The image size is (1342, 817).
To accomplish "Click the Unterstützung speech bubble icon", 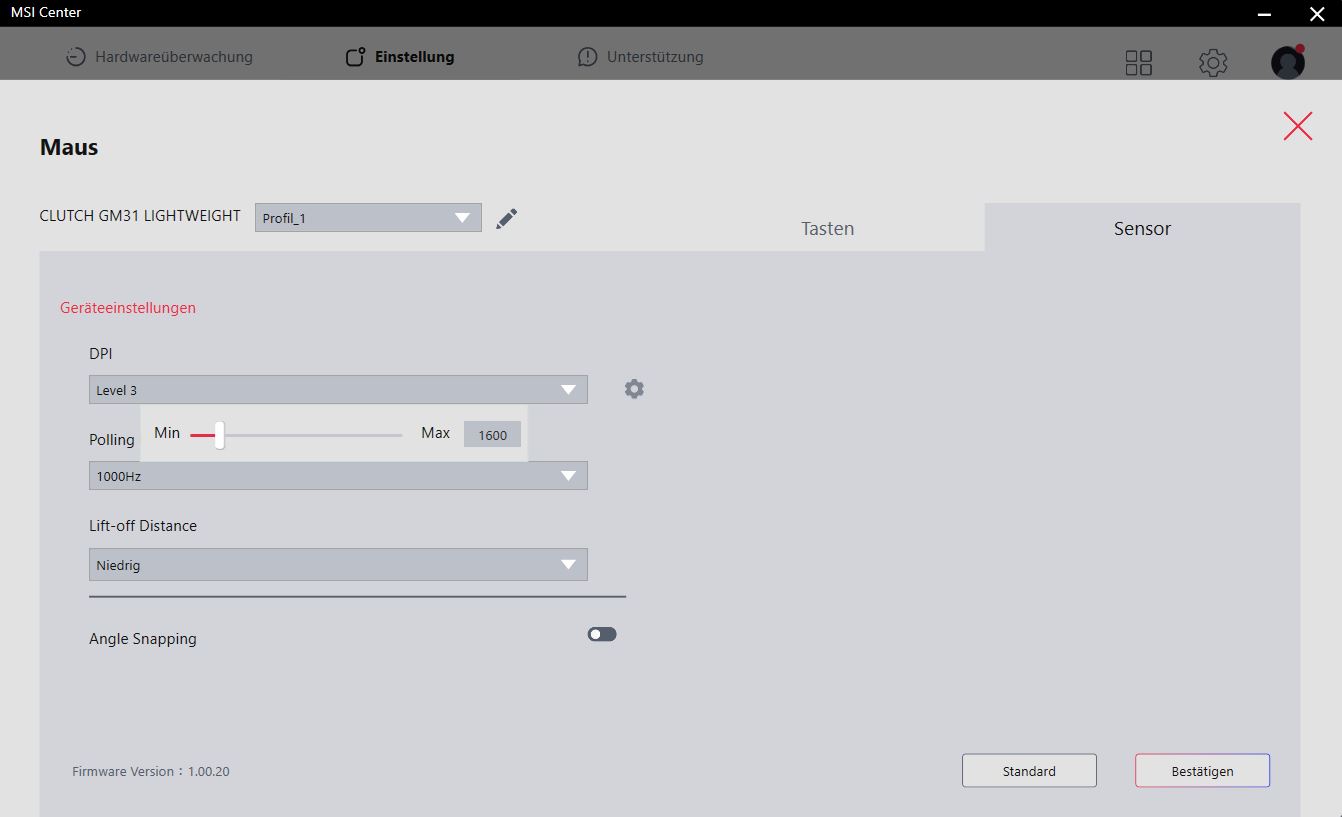I will click(587, 57).
